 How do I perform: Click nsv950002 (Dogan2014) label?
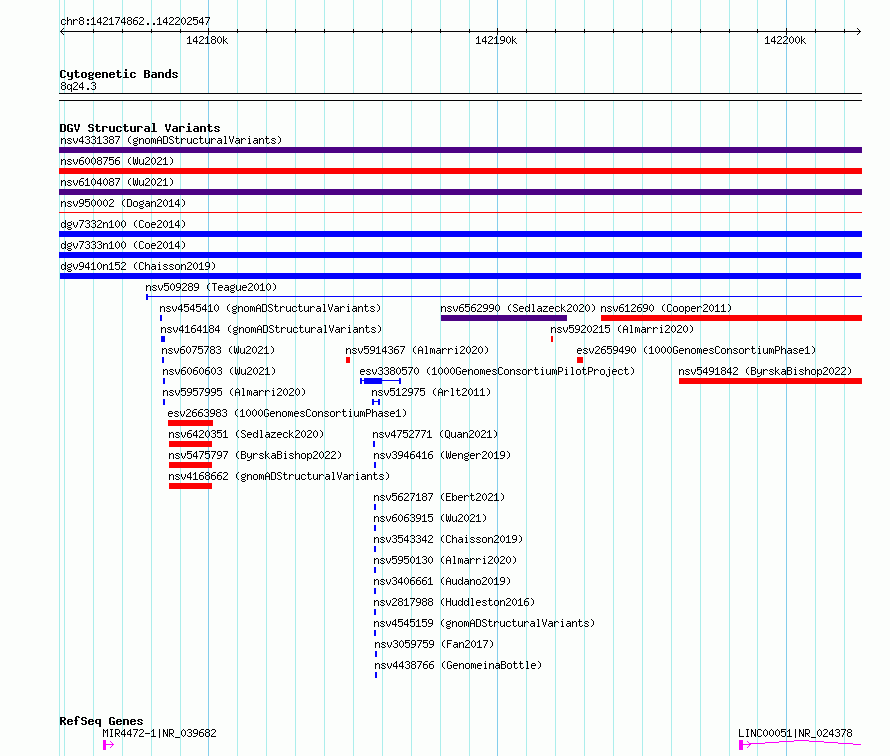tap(123, 203)
